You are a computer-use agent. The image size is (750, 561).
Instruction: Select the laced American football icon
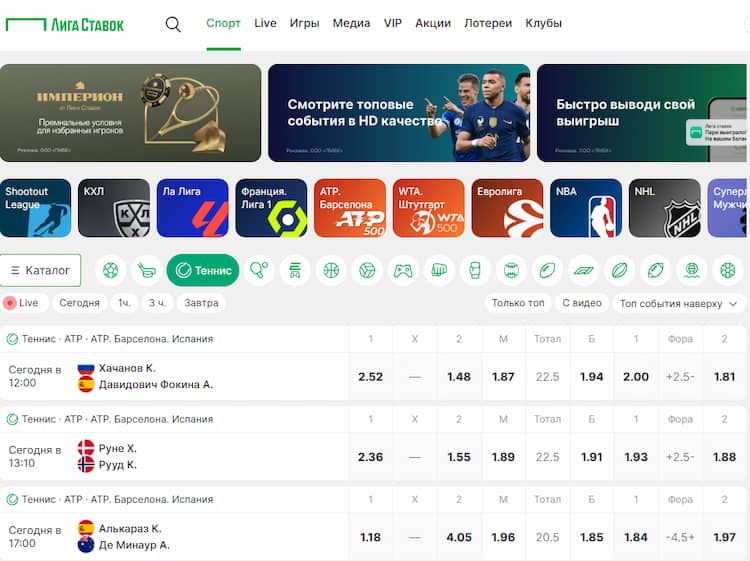coord(655,271)
